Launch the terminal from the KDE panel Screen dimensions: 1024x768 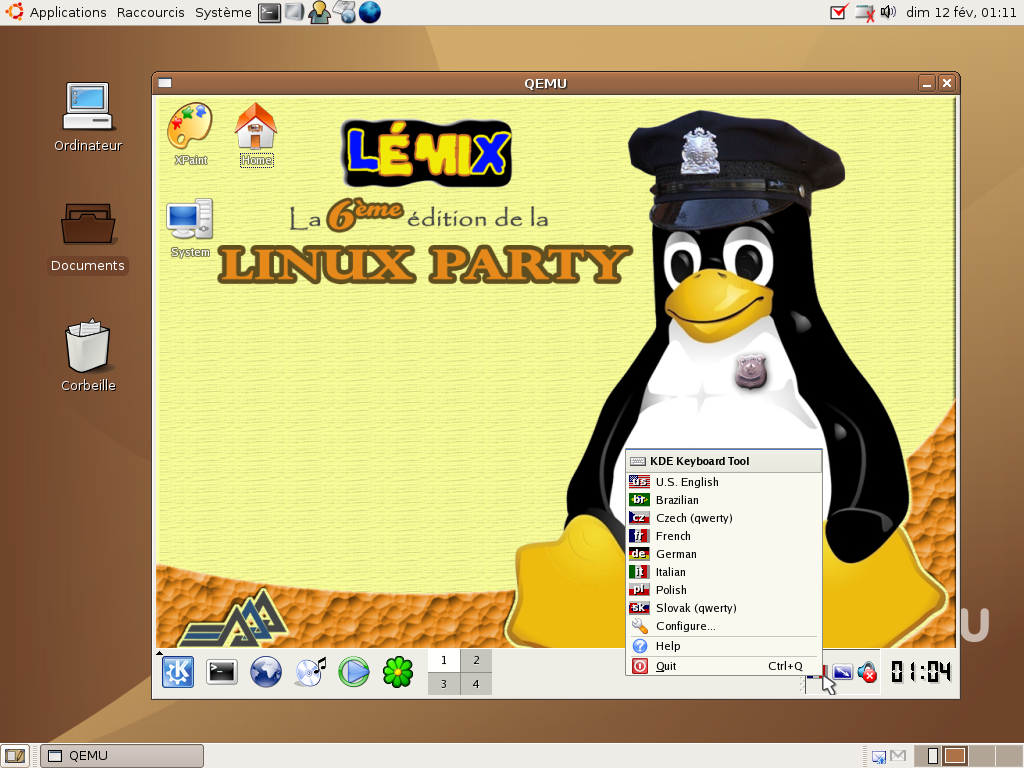pyautogui.click(x=222, y=672)
